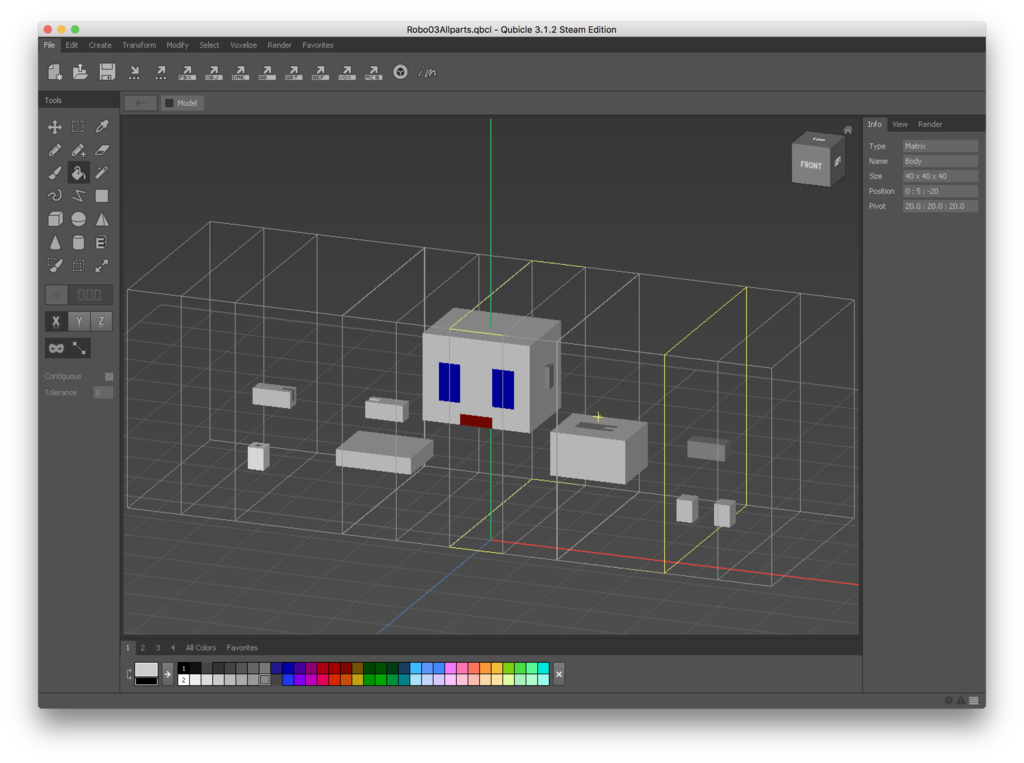Choose the sphere primitive tool
The image size is (1024, 763).
[x=78, y=219]
